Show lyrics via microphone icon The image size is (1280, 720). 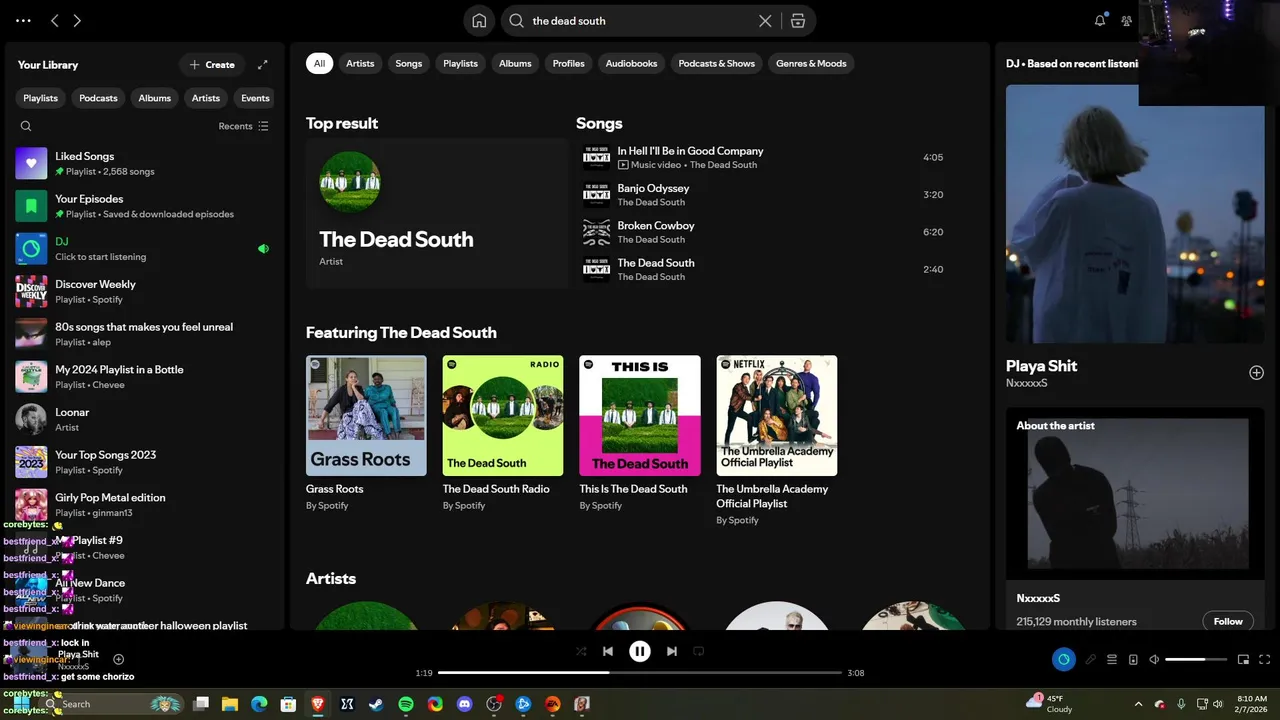coord(1091,660)
